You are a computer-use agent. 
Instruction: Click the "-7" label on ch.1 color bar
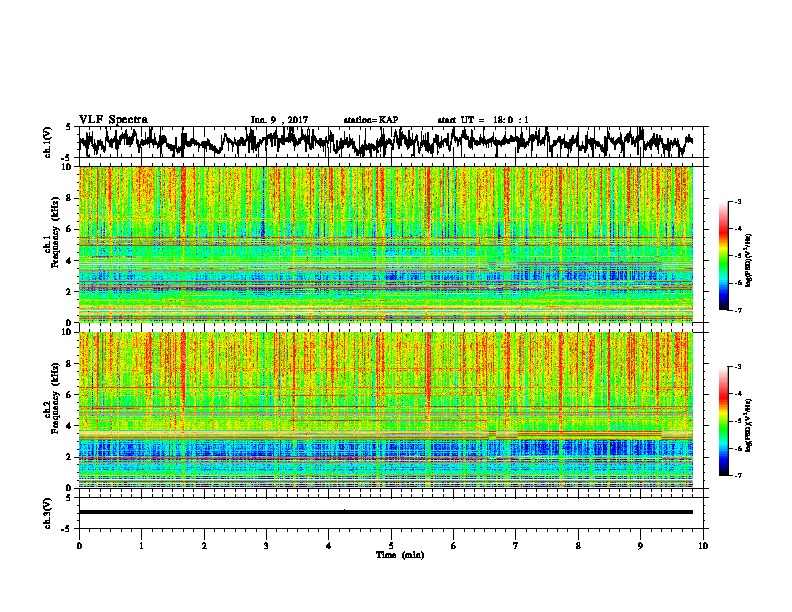738,310
